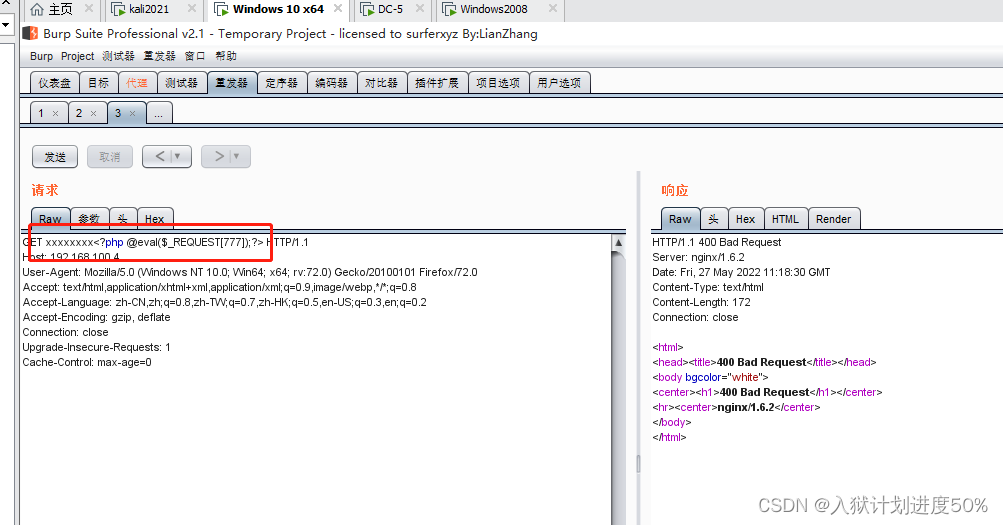Close the 主页 home tab
This screenshot has width=1003, height=525.
[89, 9]
